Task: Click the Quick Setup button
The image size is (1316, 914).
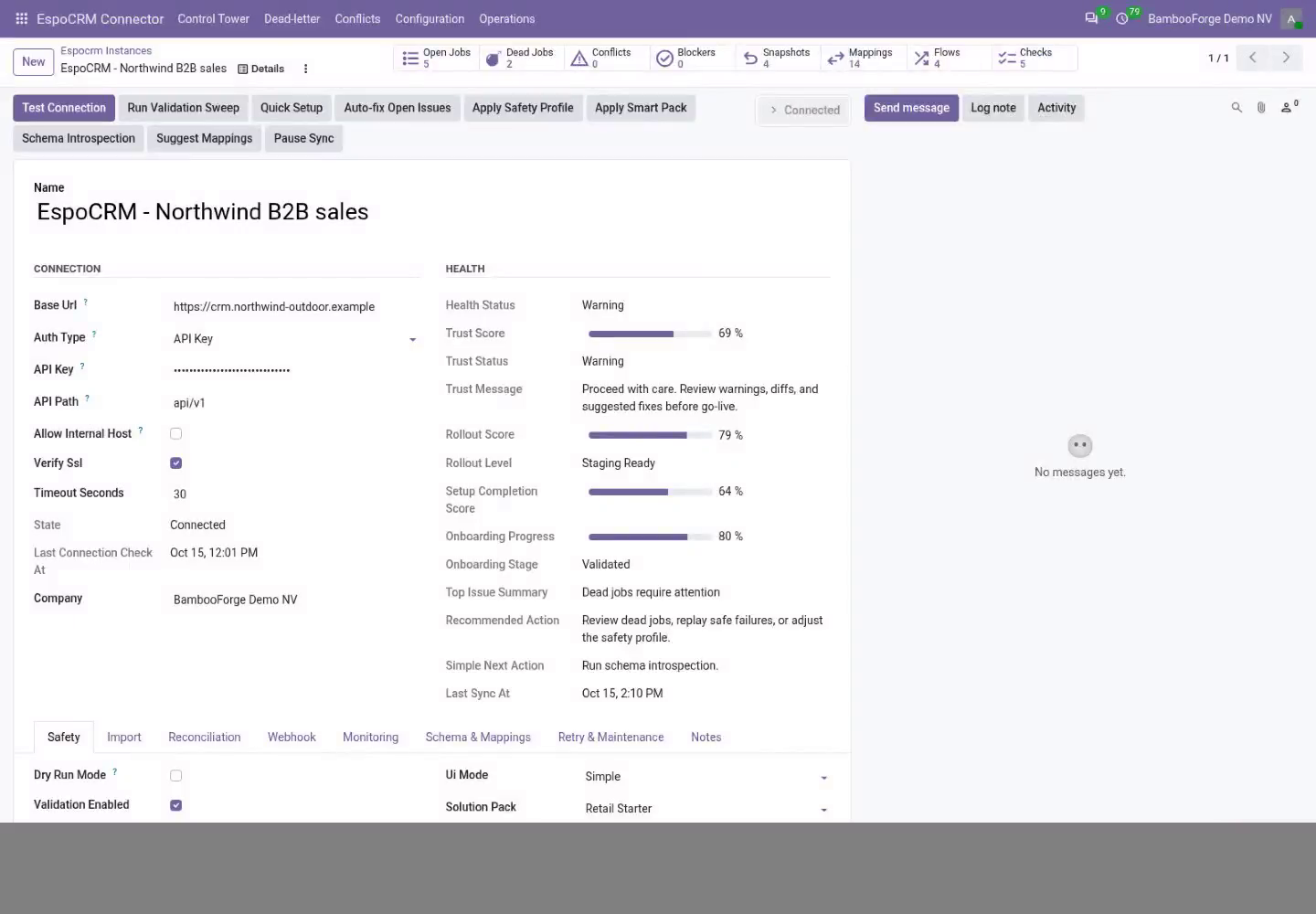Action: pos(292,108)
